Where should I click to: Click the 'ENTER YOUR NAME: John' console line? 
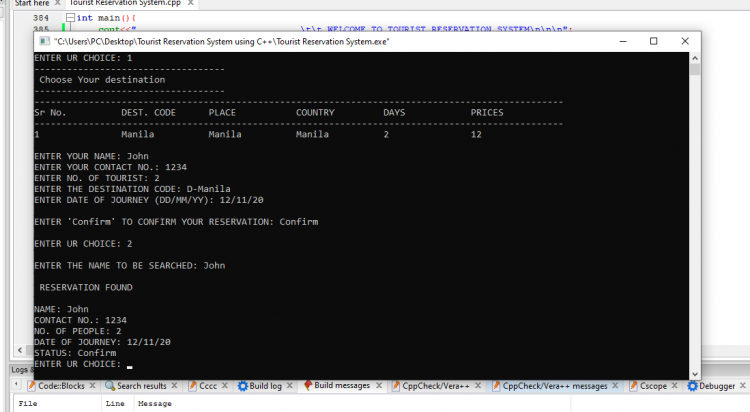[91, 156]
